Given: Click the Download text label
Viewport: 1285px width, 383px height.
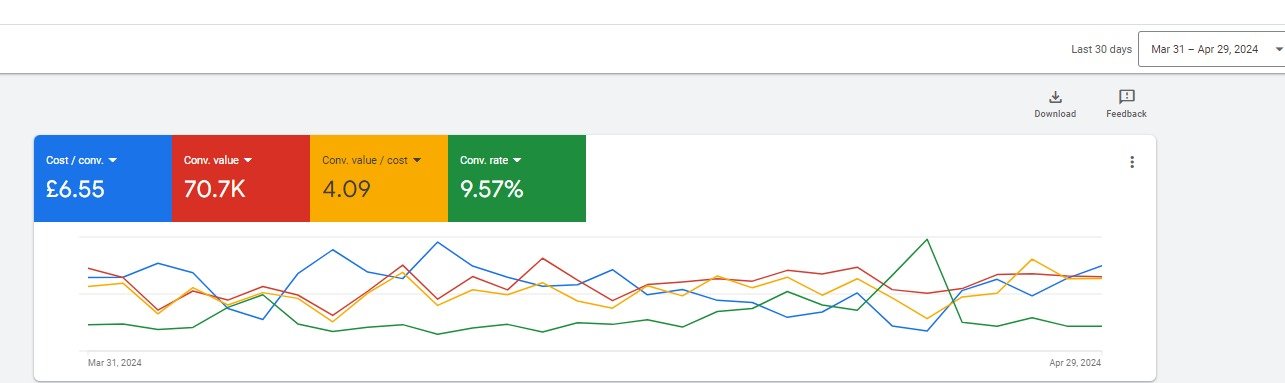Looking at the screenshot, I should (x=1055, y=114).
